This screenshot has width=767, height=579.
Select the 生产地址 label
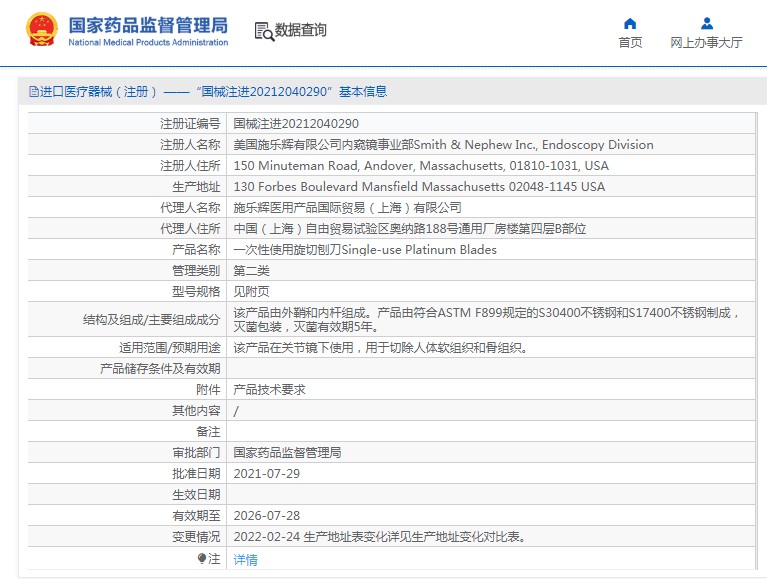(196, 187)
